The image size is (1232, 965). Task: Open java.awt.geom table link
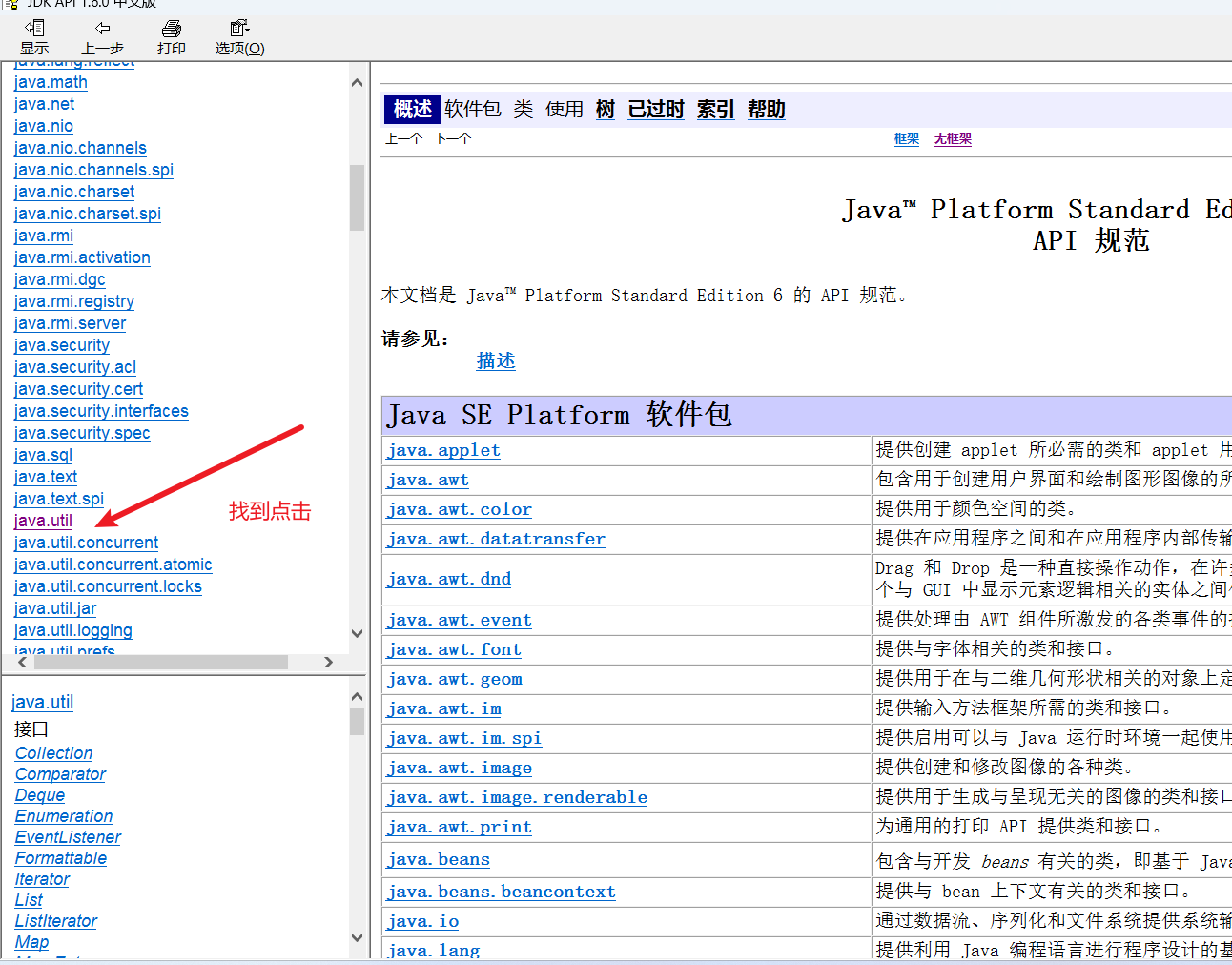point(455,679)
